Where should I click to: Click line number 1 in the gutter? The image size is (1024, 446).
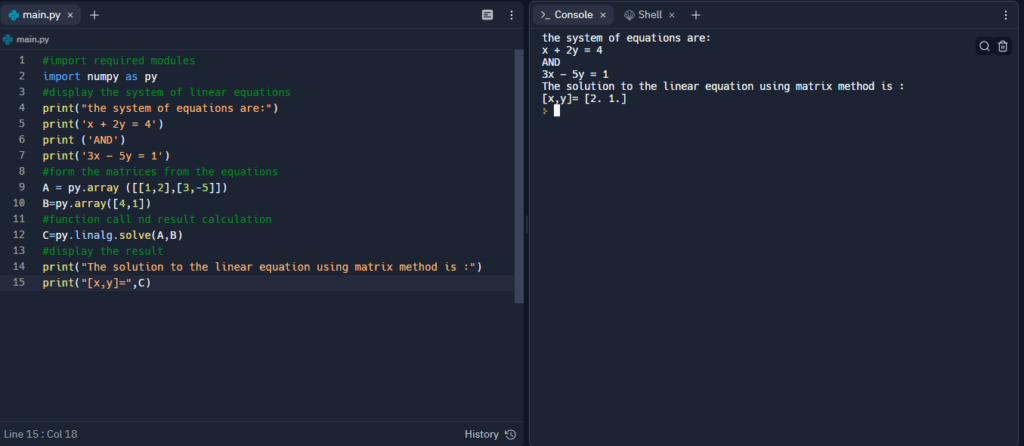point(22,61)
